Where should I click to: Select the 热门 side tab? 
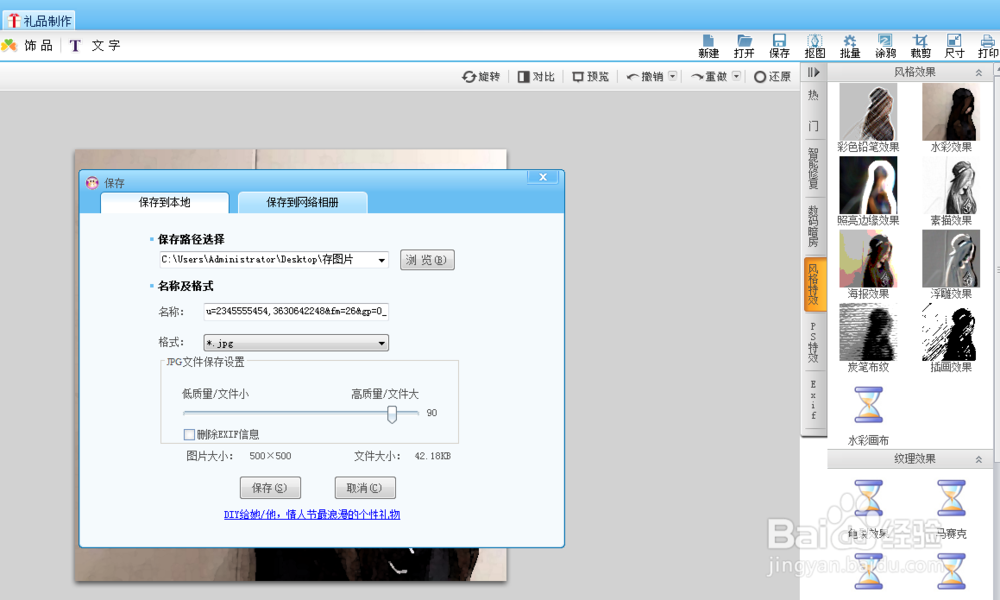tap(813, 110)
